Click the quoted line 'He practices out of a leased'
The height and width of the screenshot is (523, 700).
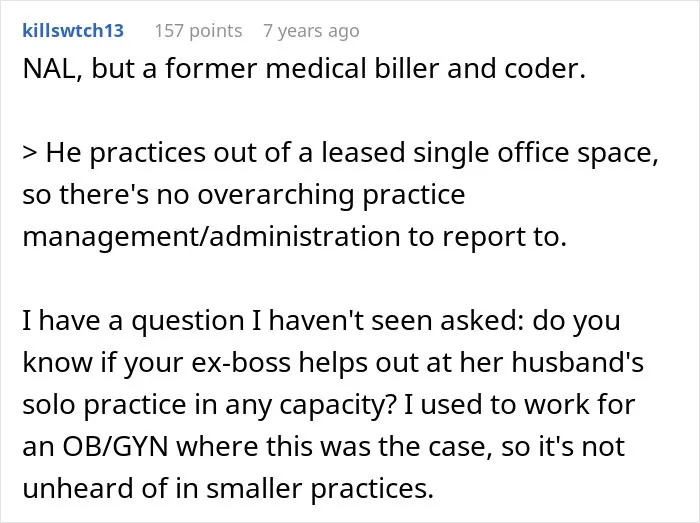(341, 153)
